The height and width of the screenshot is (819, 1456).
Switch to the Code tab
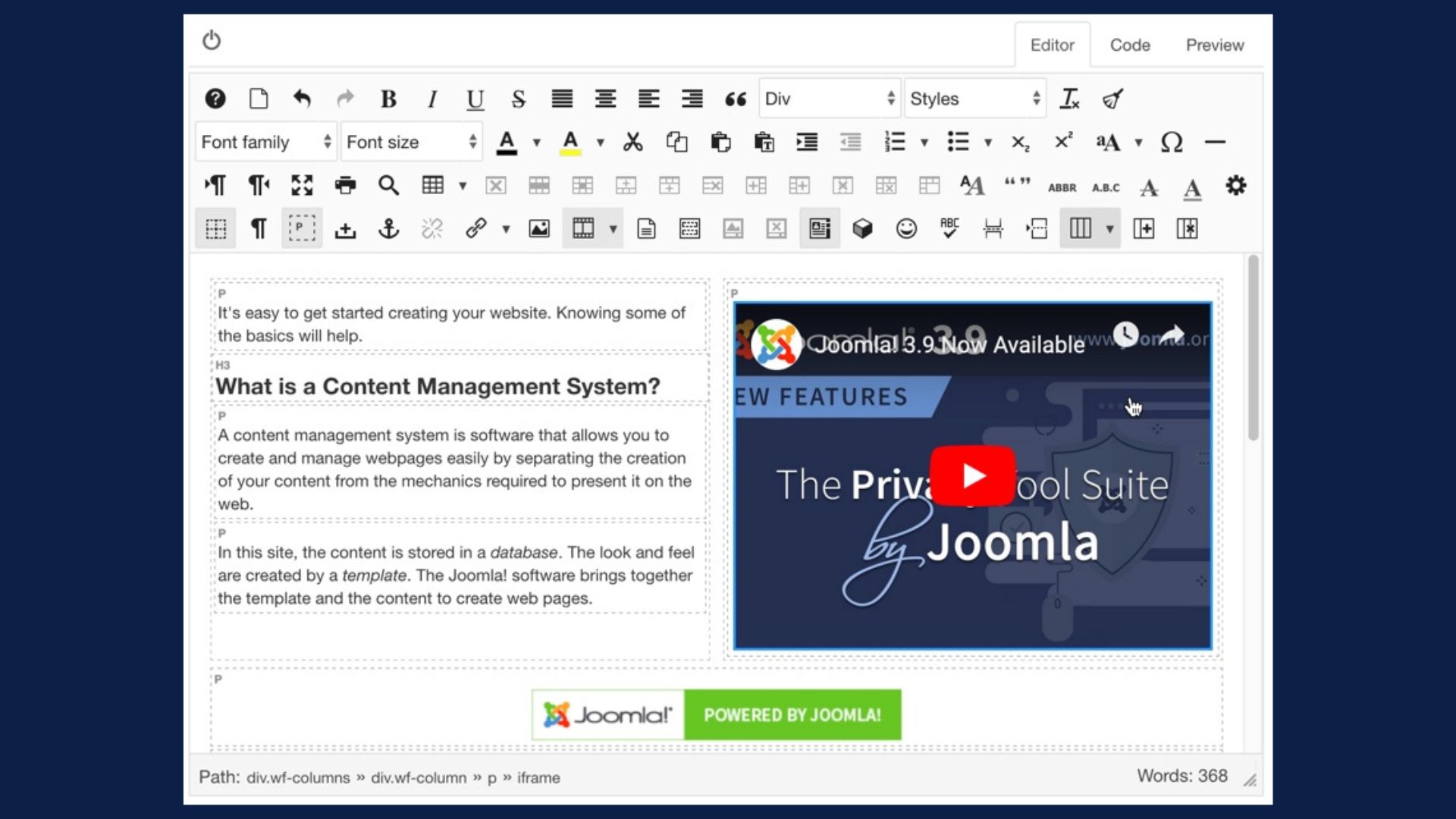[1130, 45]
